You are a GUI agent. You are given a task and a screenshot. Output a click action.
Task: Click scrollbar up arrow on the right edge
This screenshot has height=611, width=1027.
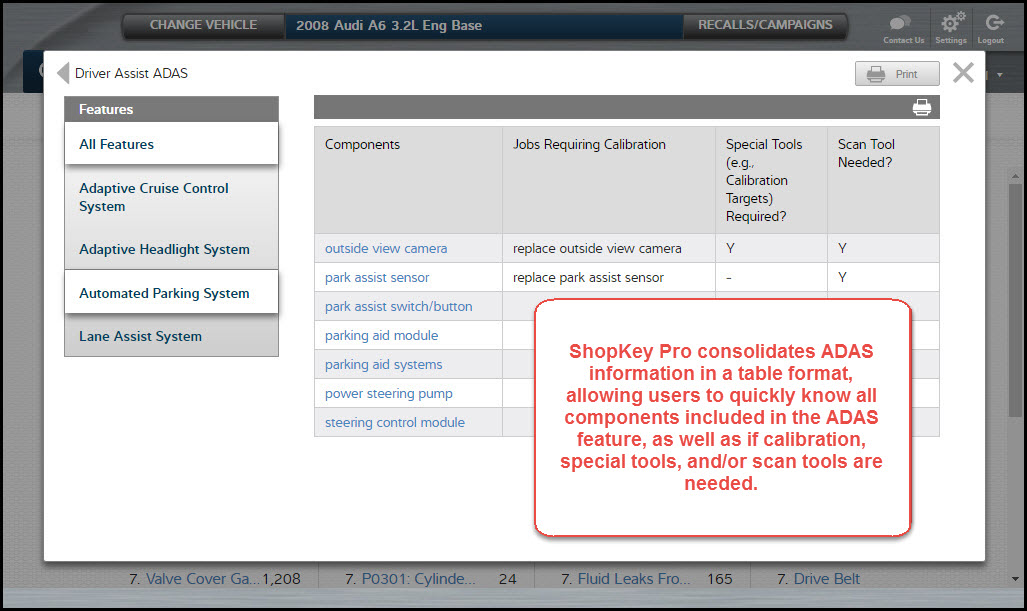(x=1015, y=176)
